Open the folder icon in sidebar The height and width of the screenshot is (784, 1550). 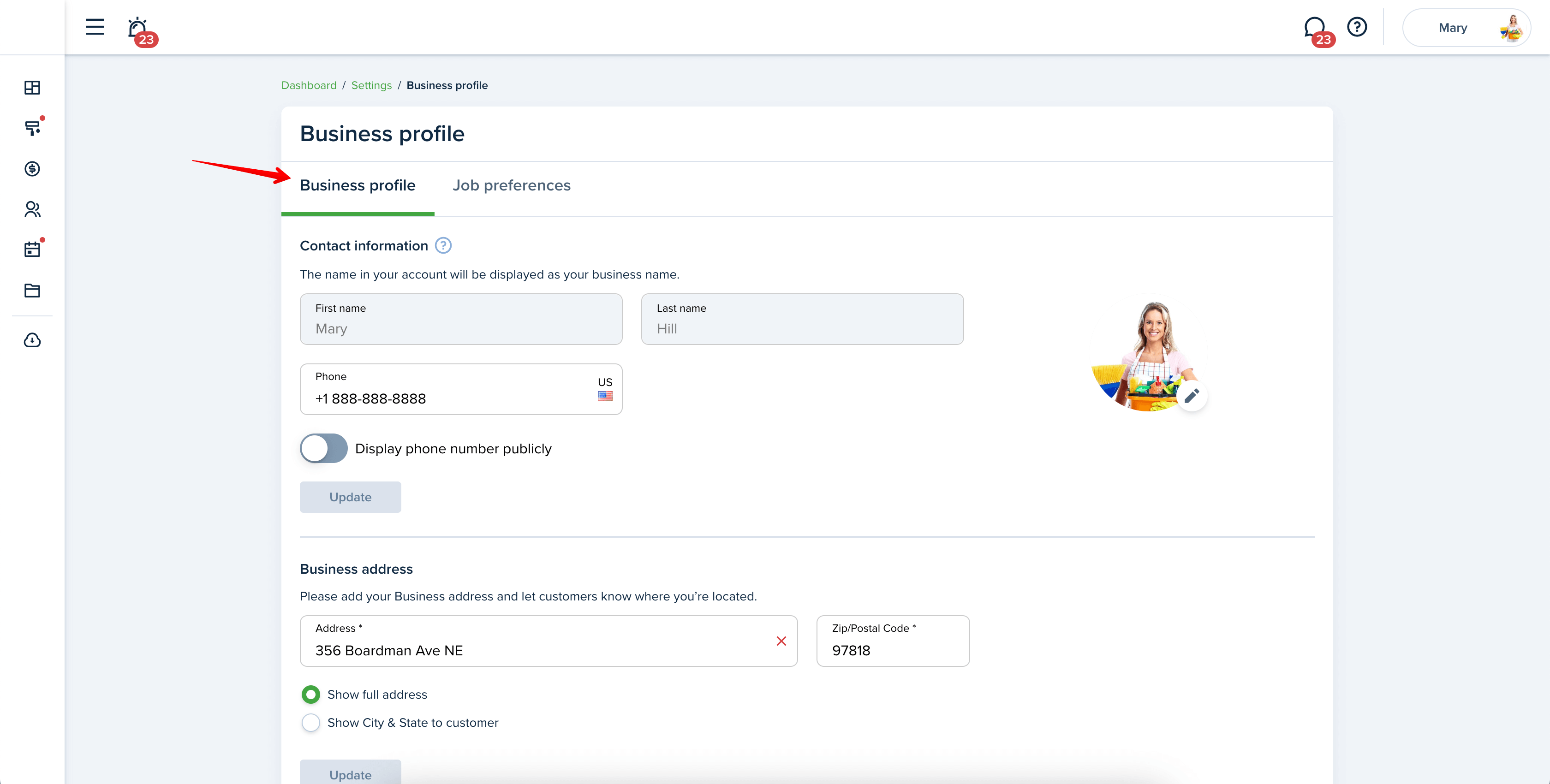click(x=32, y=291)
